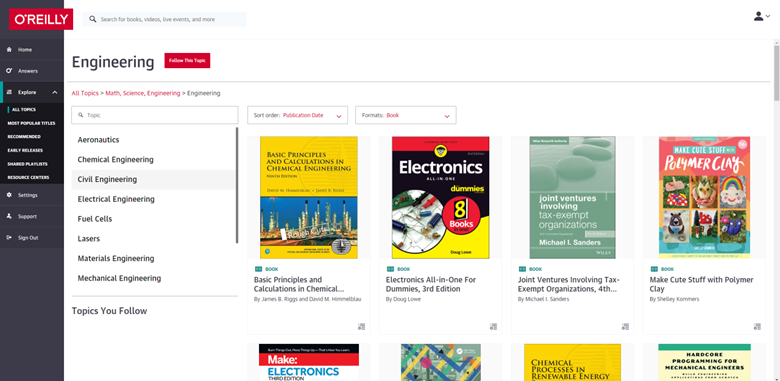Screen dimensions: 780x381
Task: Click Electronics for Dummies book cover
Action: [x=440, y=197]
